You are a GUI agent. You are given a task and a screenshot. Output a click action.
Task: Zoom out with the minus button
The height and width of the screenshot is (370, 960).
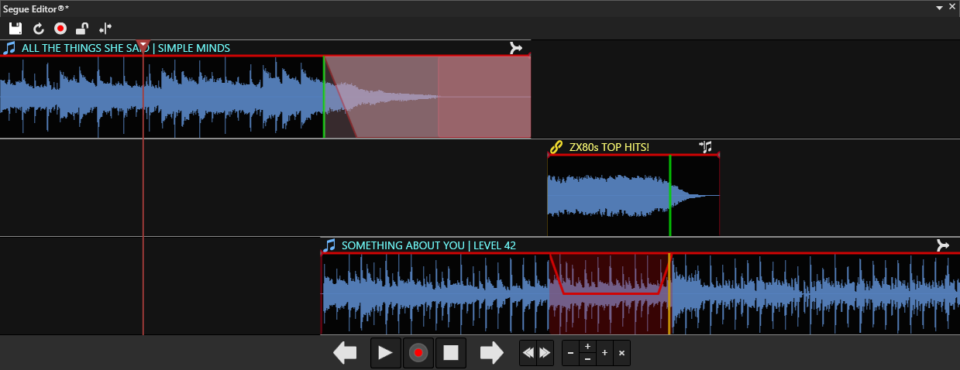click(x=571, y=353)
